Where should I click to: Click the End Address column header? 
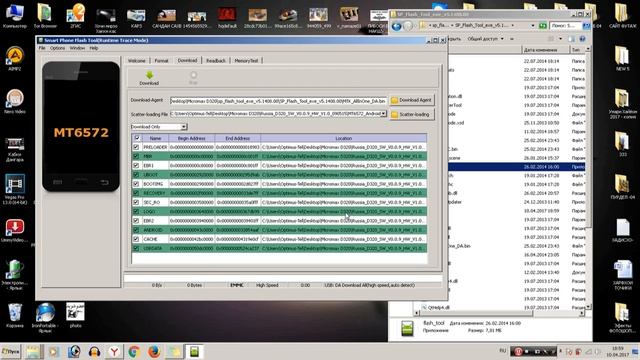click(x=238, y=138)
